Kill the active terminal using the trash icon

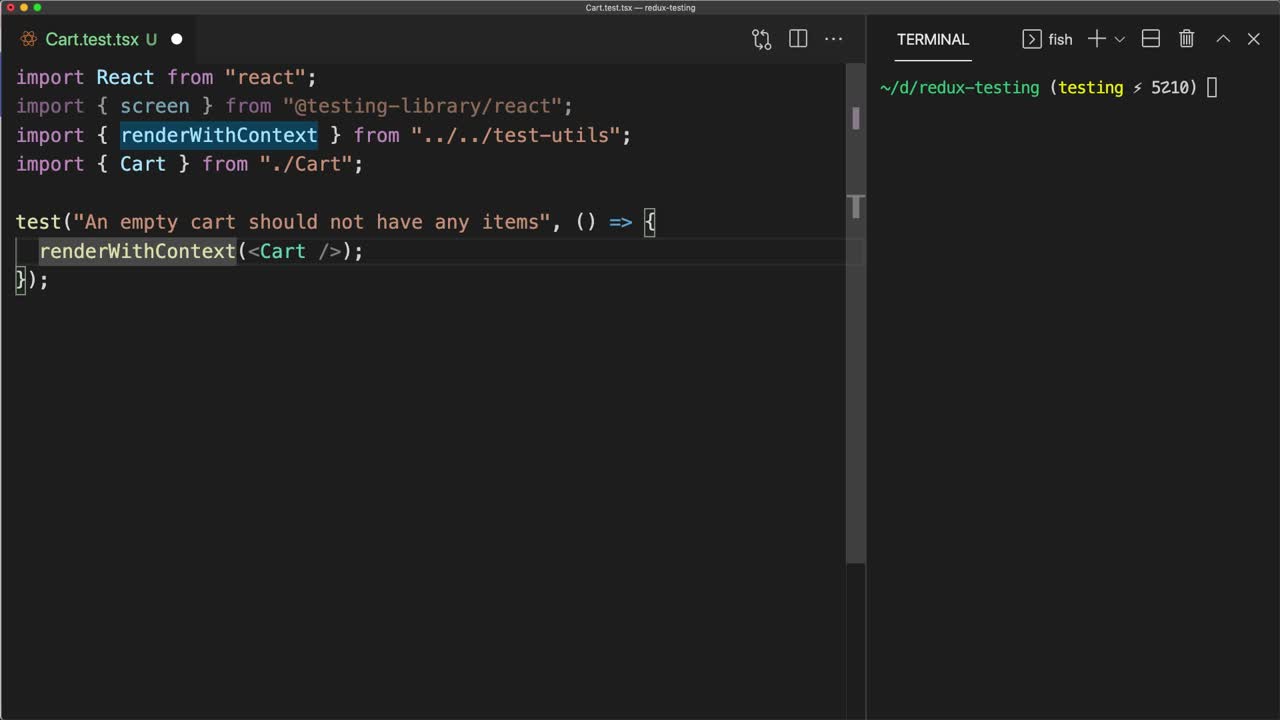click(1186, 39)
